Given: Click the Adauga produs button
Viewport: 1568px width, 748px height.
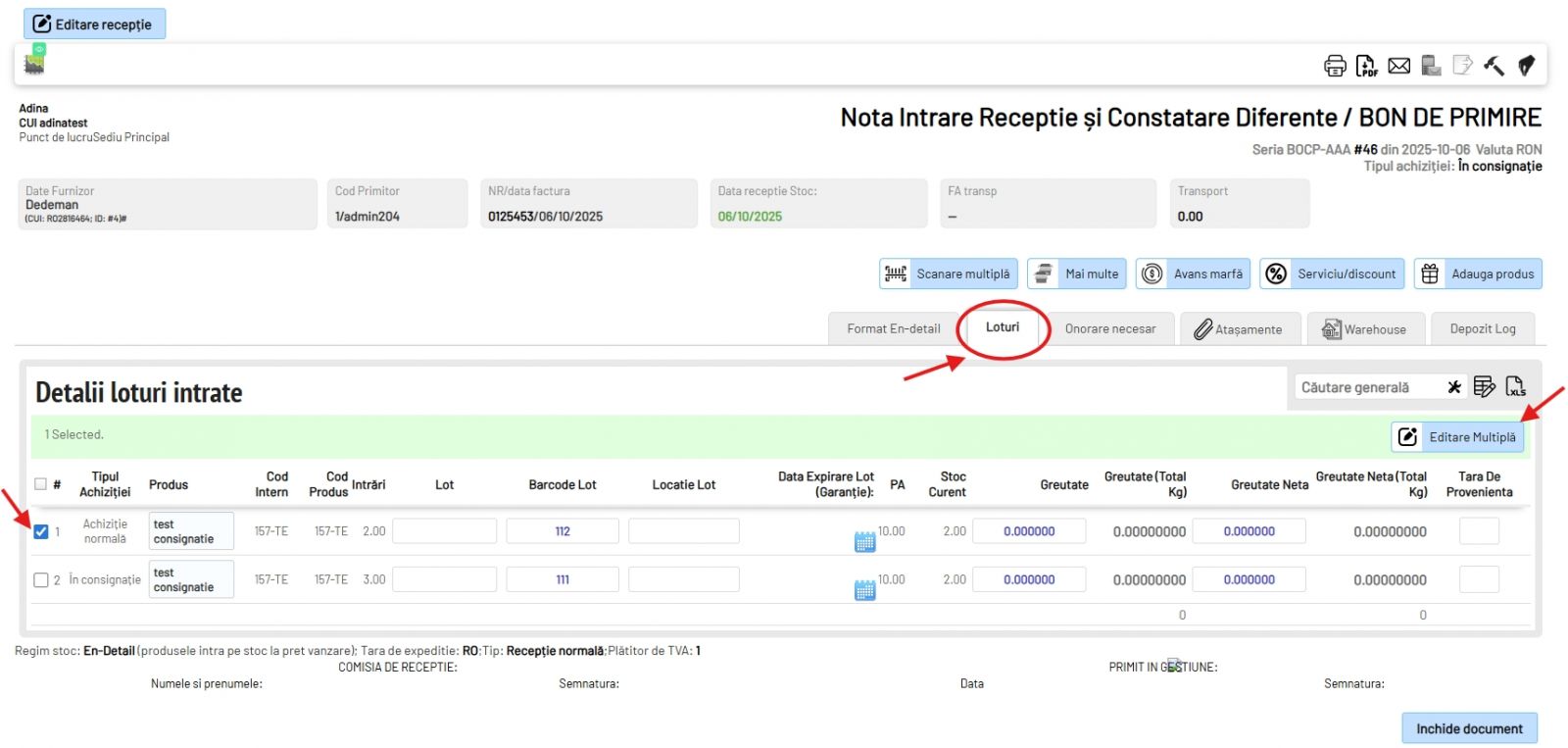Looking at the screenshot, I should [1478, 274].
